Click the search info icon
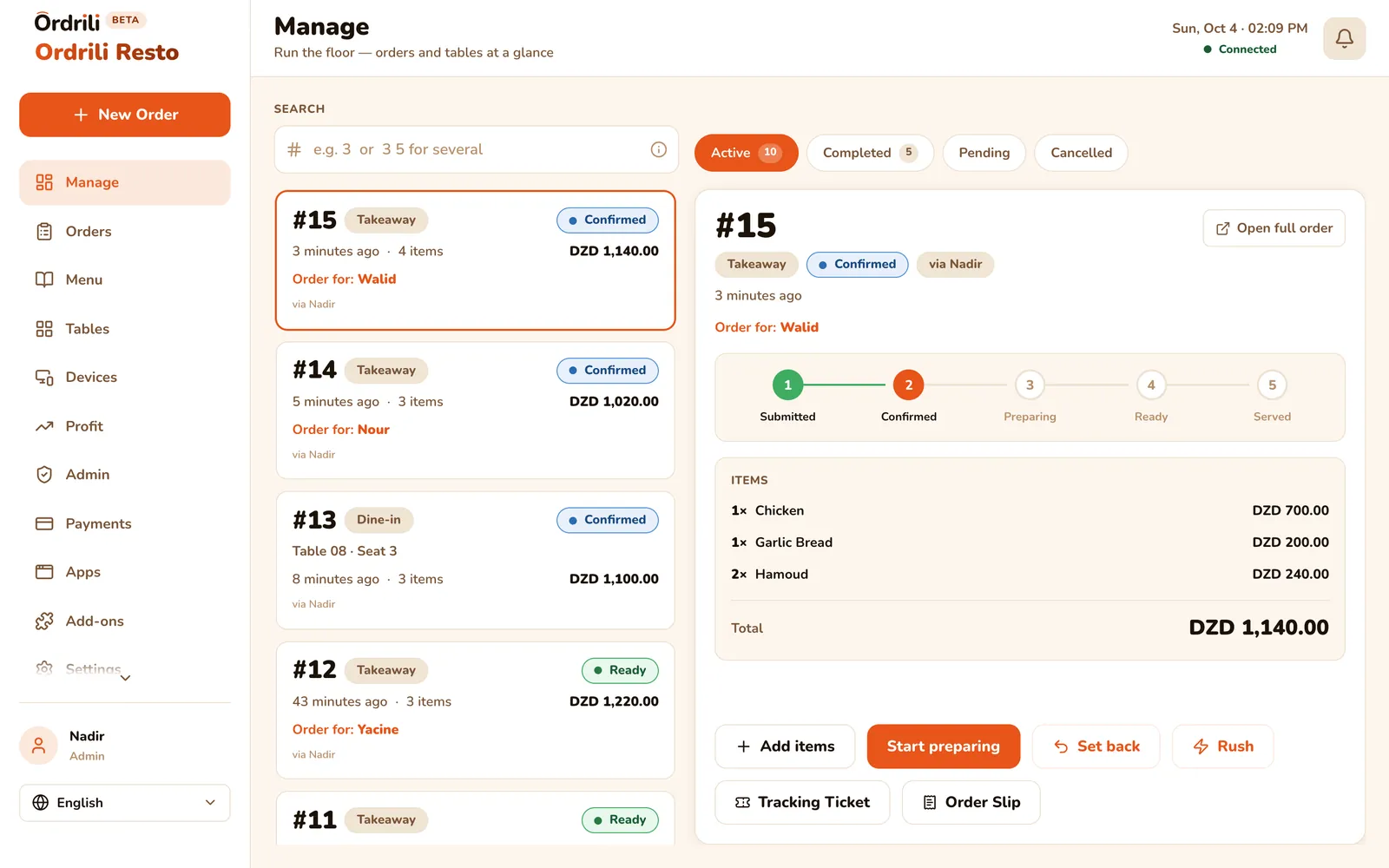 point(658,149)
